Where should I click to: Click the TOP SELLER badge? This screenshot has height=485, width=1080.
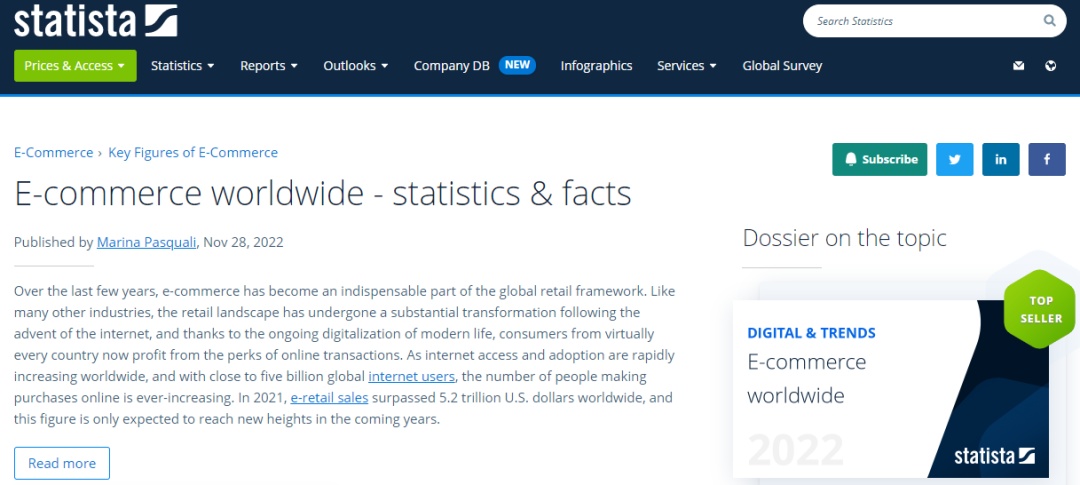[x=1041, y=309]
